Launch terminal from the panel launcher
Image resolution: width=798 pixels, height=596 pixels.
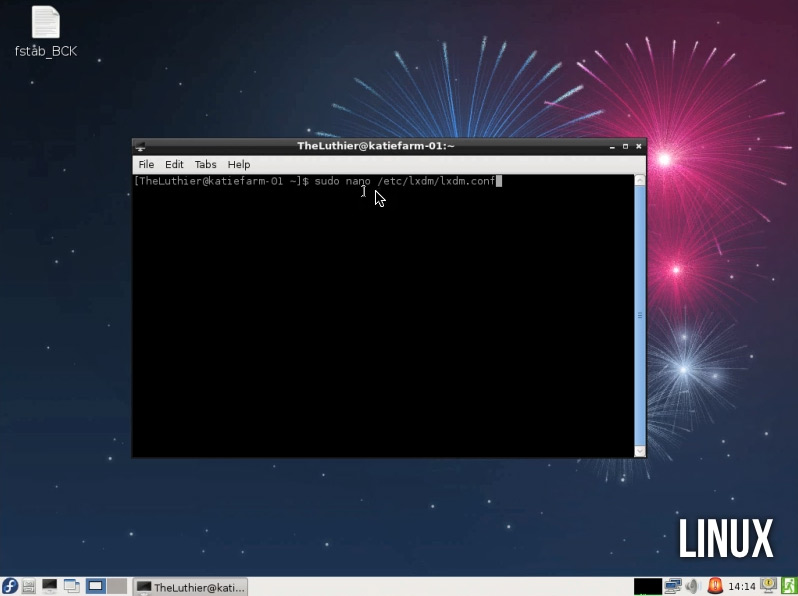[x=50, y=586]
